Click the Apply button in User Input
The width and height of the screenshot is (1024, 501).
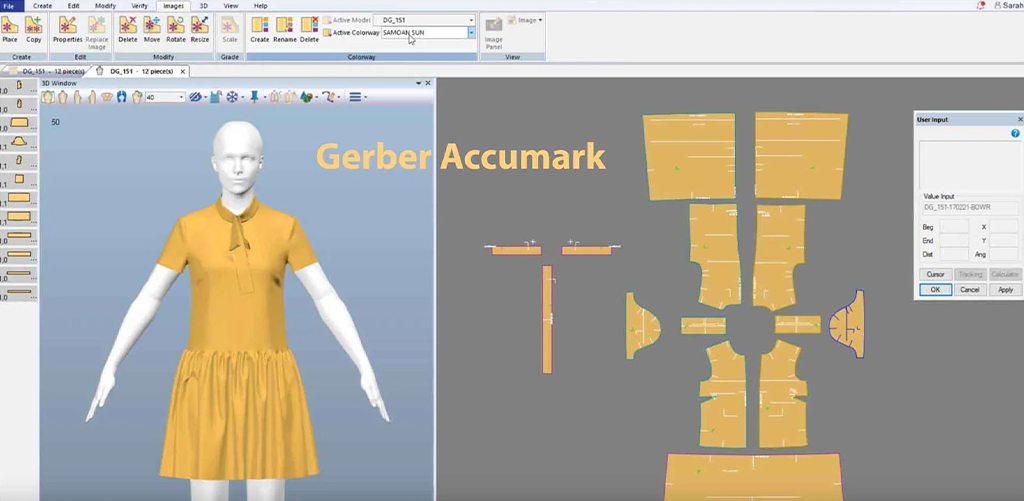coord(1005,290)
